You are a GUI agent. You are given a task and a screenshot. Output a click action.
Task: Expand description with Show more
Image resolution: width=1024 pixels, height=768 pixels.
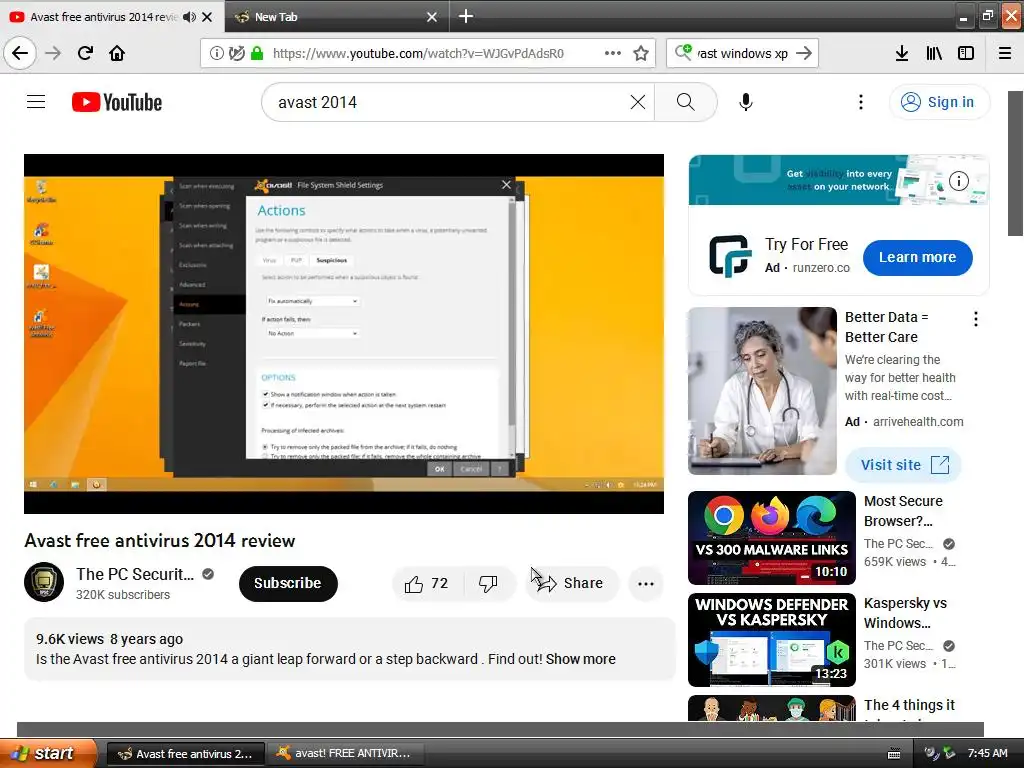[x=581, y=659]
